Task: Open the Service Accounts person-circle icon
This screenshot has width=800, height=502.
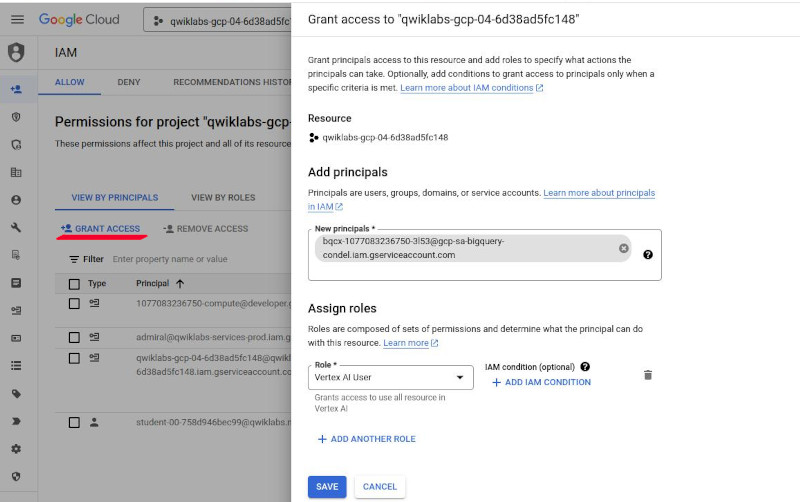Action: pyautogui.click(x=16, y=200)
